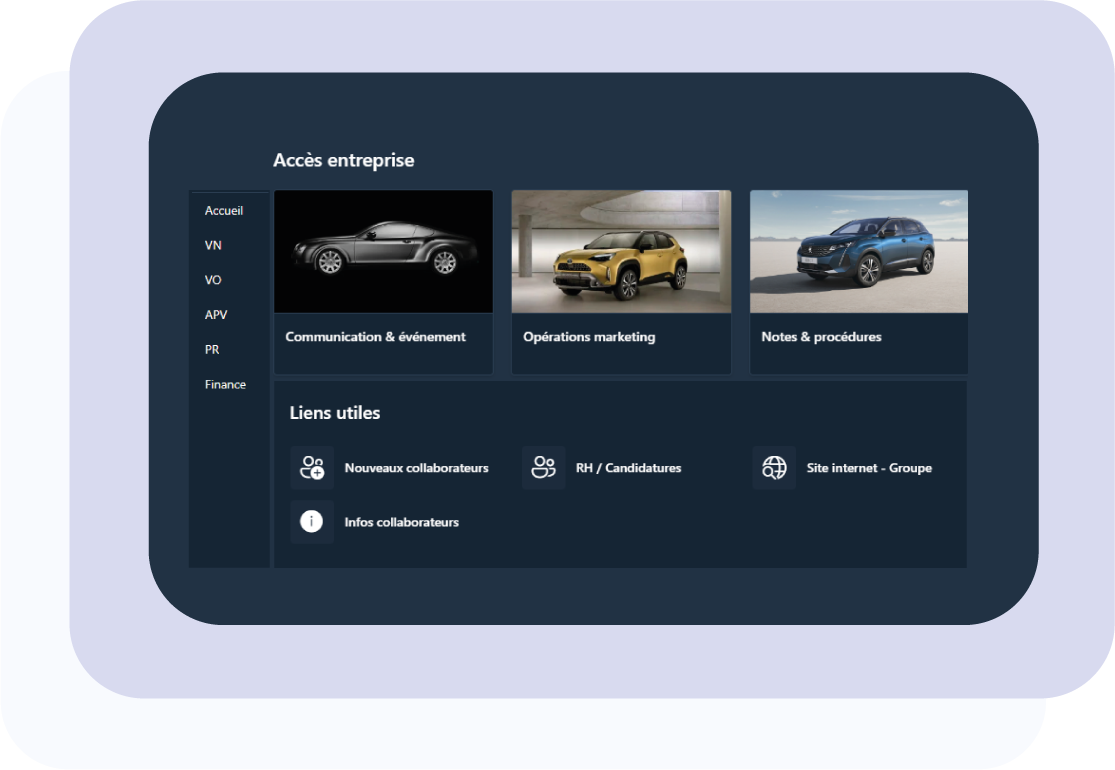This screenshot has height=770, width=1115.
Task: Open the yellow SUV image card
Action: (x=621, y=252)
